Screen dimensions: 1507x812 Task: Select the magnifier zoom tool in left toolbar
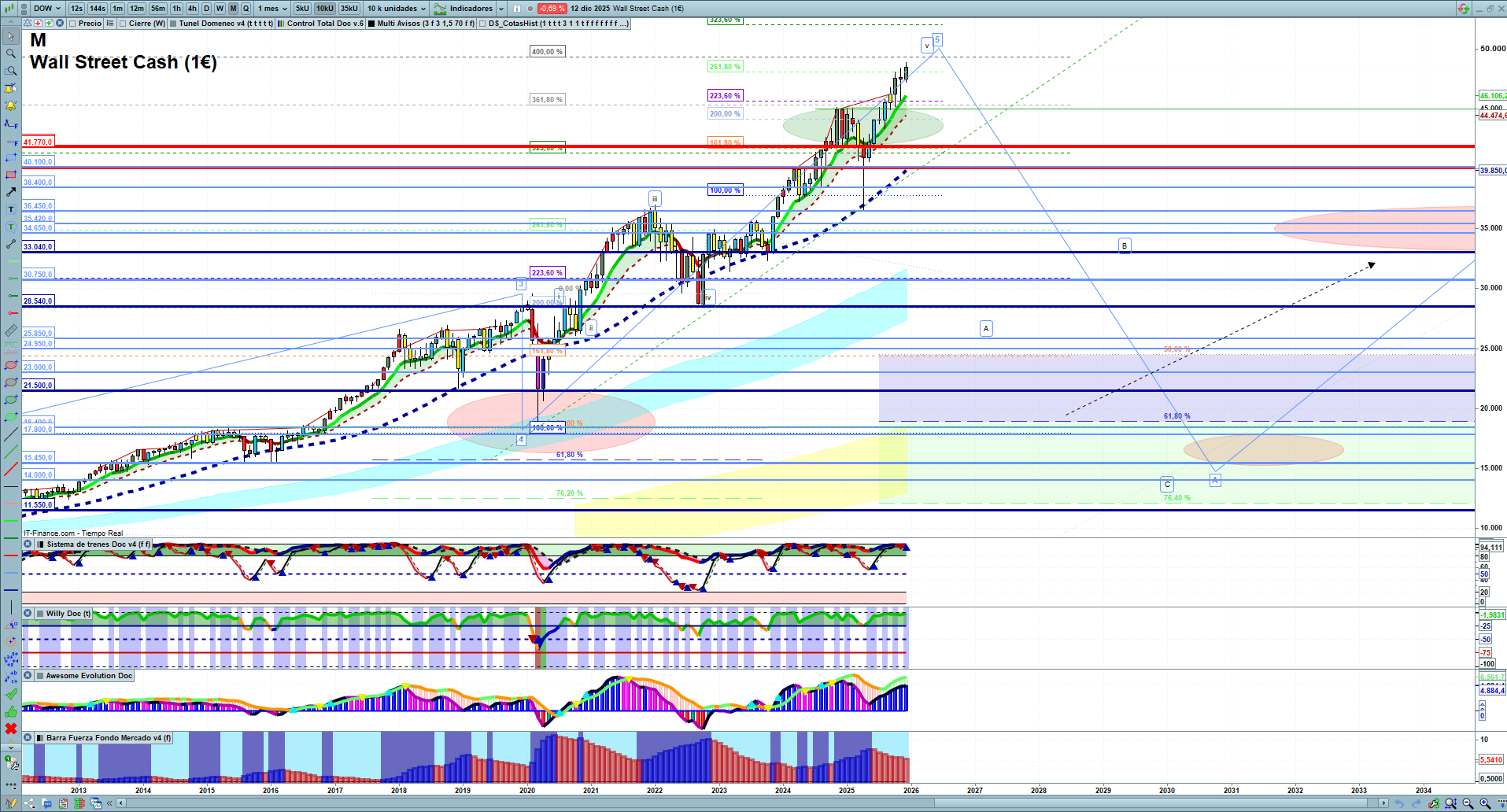tap(11, 54)
